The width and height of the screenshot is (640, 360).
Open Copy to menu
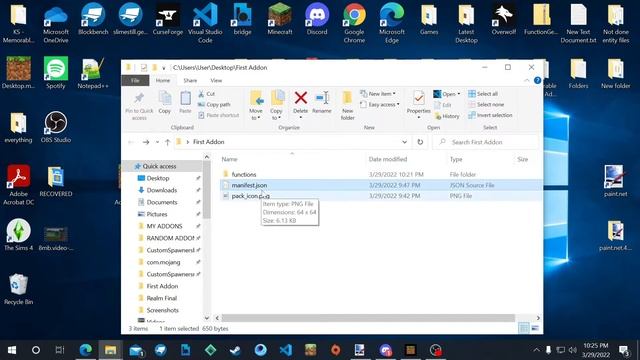(x=276, y=105)
